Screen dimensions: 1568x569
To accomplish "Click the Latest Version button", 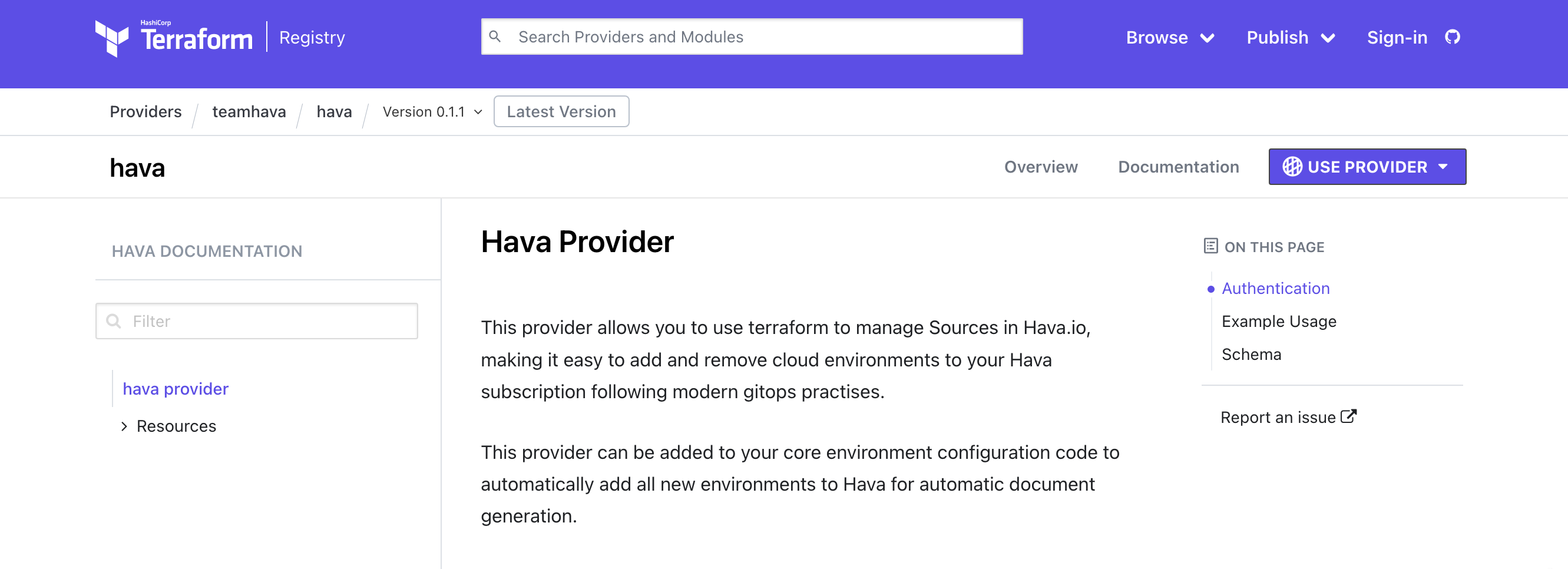I will tap(561, 111).
